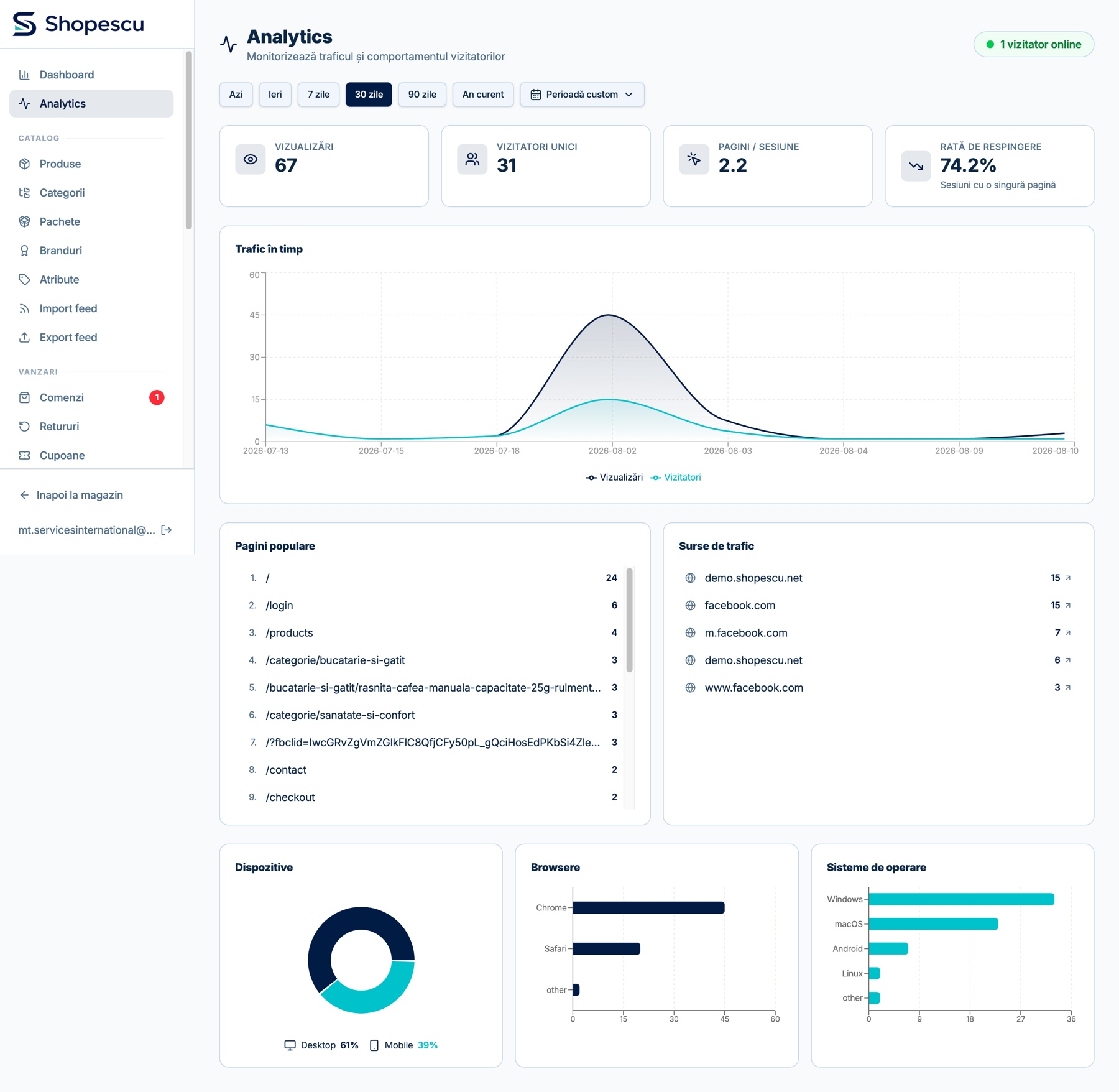Select the Ieri period tab

point(275,95)
